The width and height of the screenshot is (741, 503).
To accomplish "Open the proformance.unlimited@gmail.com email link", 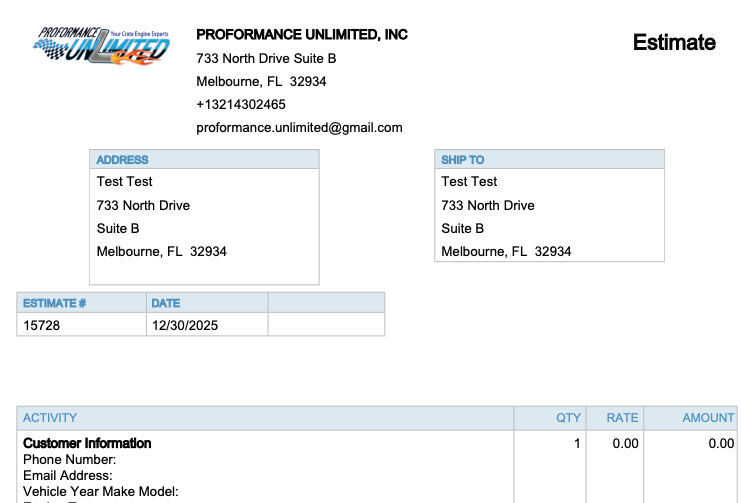I will [x=299, y=127].
